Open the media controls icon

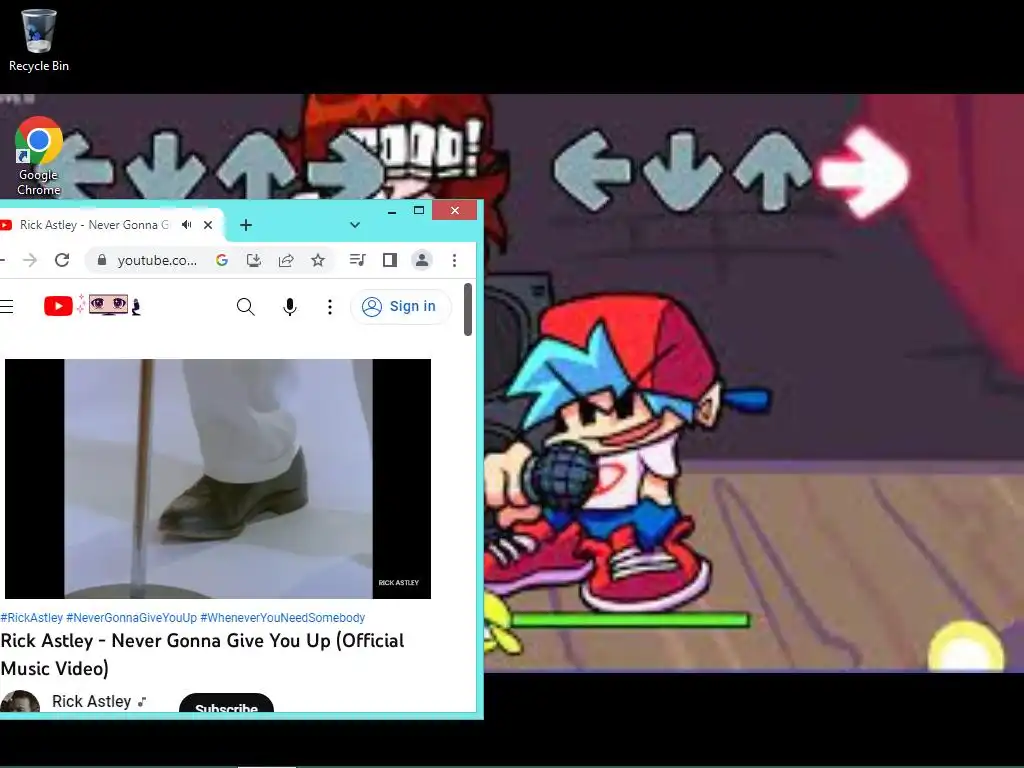[357, 260]
